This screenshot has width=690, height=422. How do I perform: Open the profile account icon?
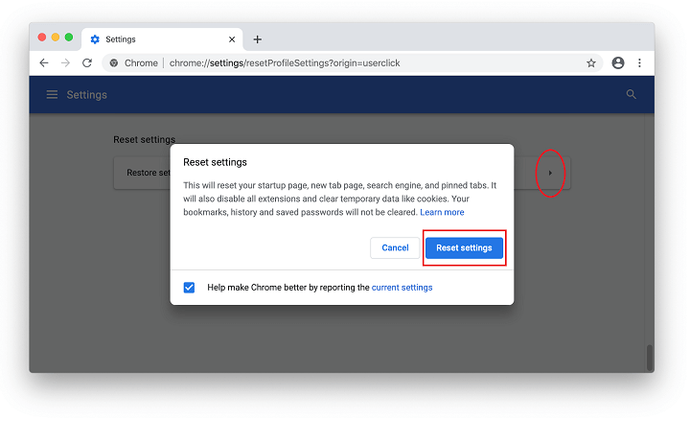618,63
